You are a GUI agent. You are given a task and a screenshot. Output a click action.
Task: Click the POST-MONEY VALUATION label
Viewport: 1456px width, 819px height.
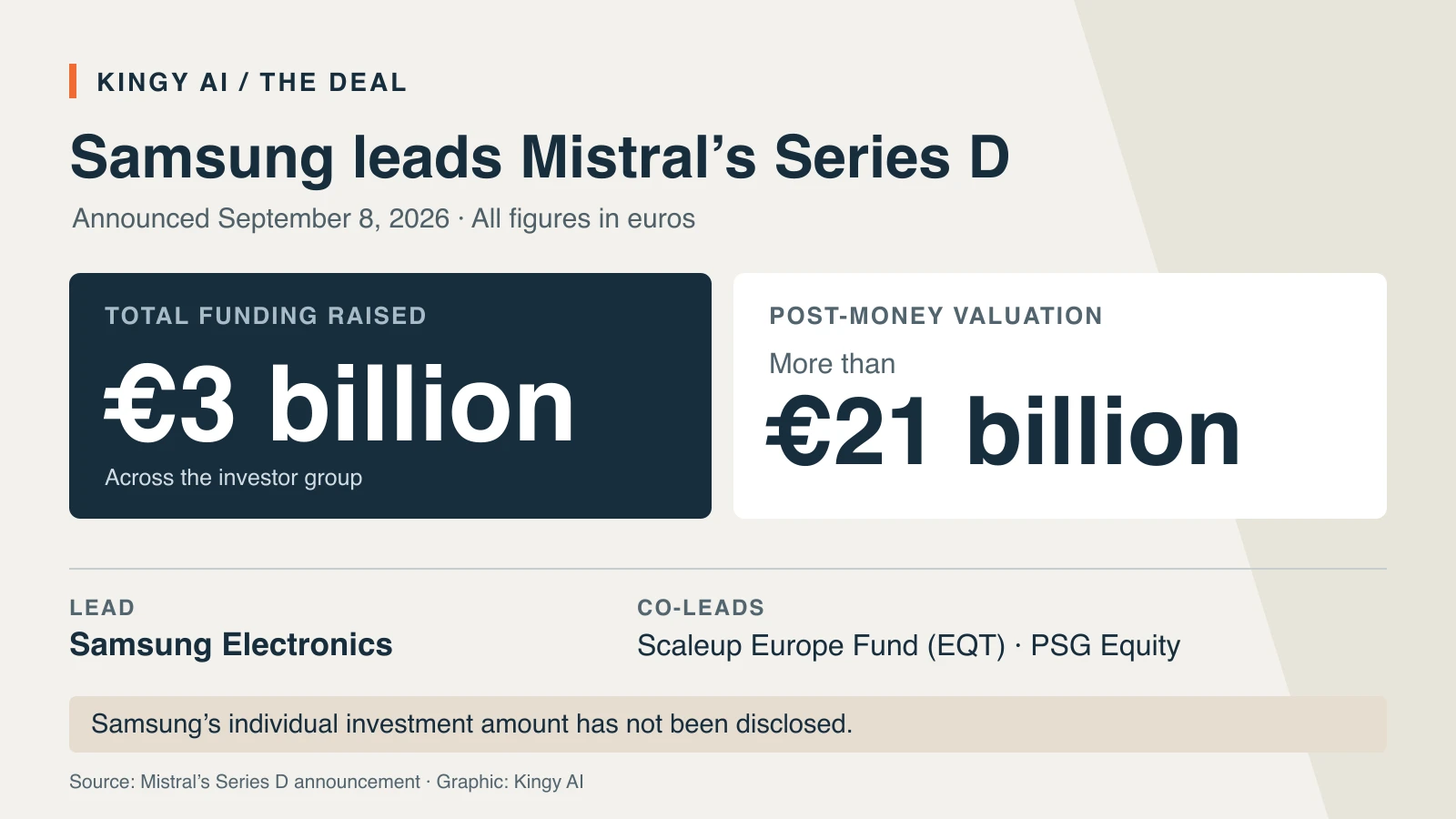[x=935, y=316]
